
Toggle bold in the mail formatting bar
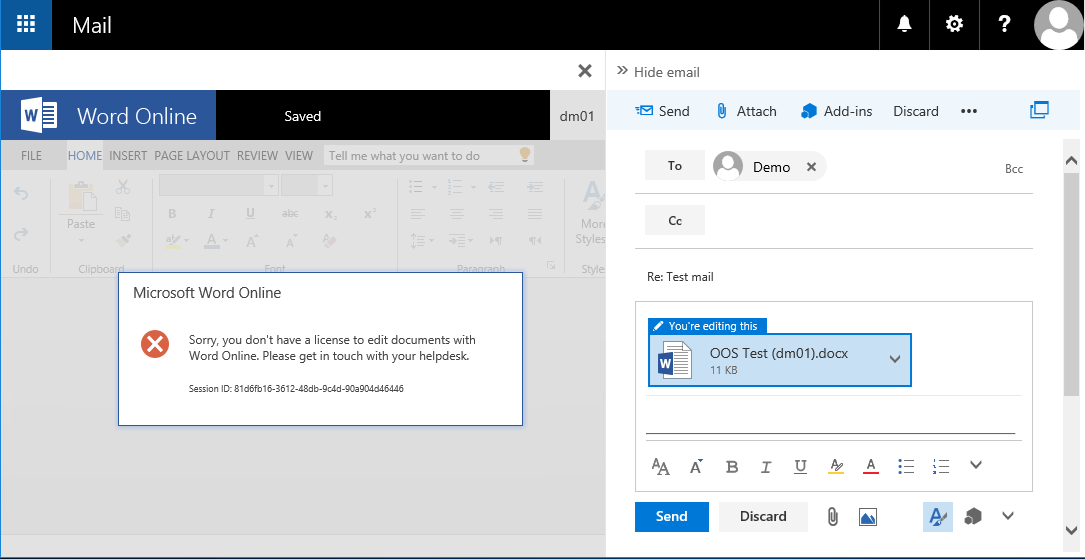[732, 467]
